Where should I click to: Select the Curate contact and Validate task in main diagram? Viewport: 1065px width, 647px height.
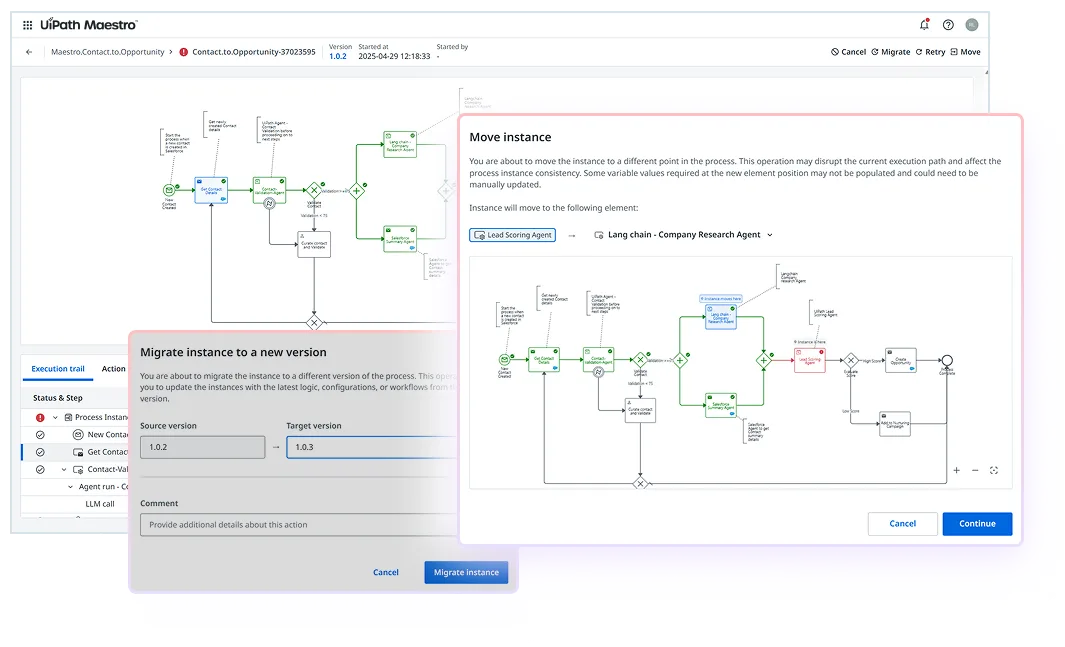click(x=314, y=244)
